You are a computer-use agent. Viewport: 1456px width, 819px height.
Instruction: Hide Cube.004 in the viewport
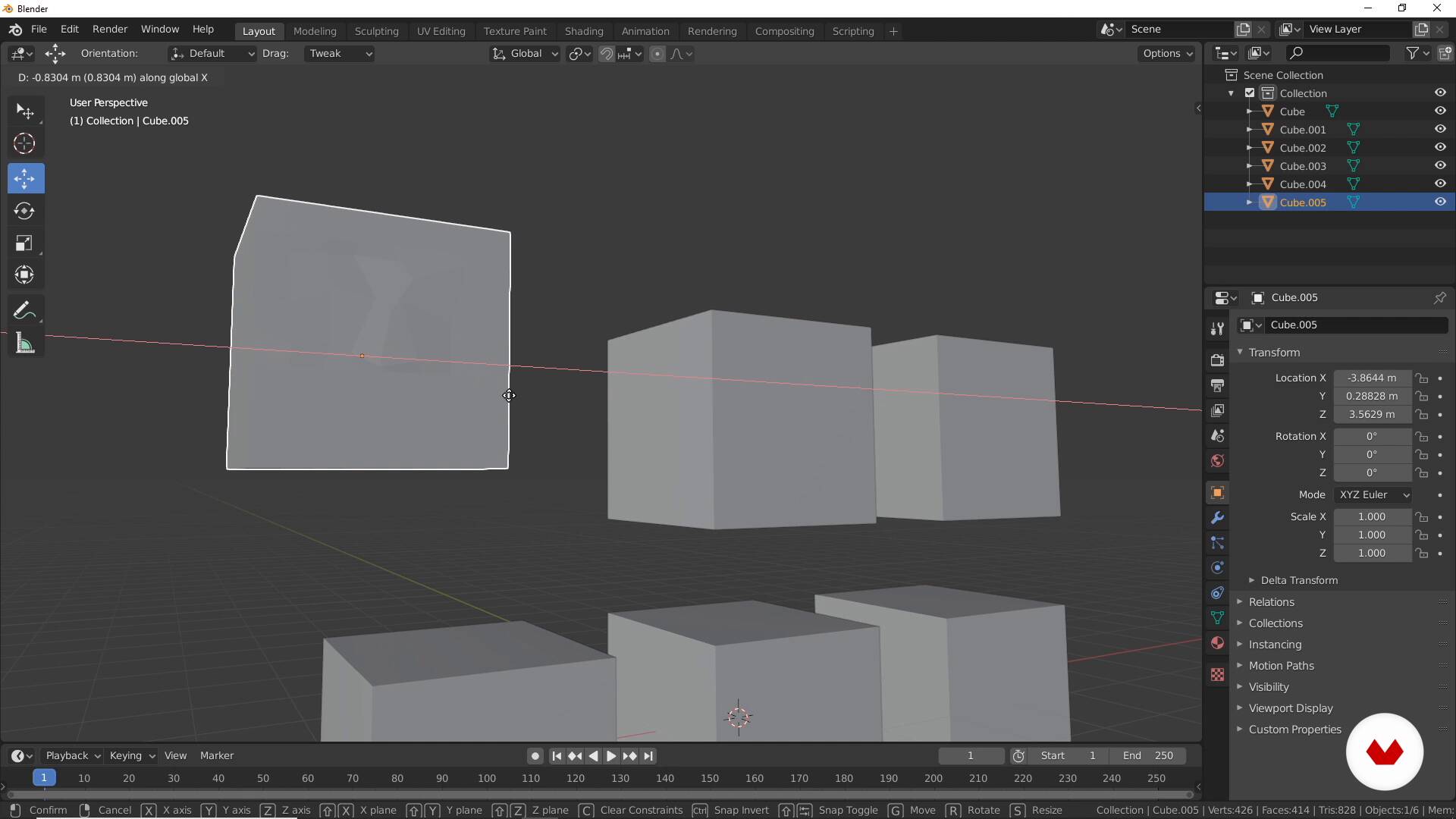1440,184
